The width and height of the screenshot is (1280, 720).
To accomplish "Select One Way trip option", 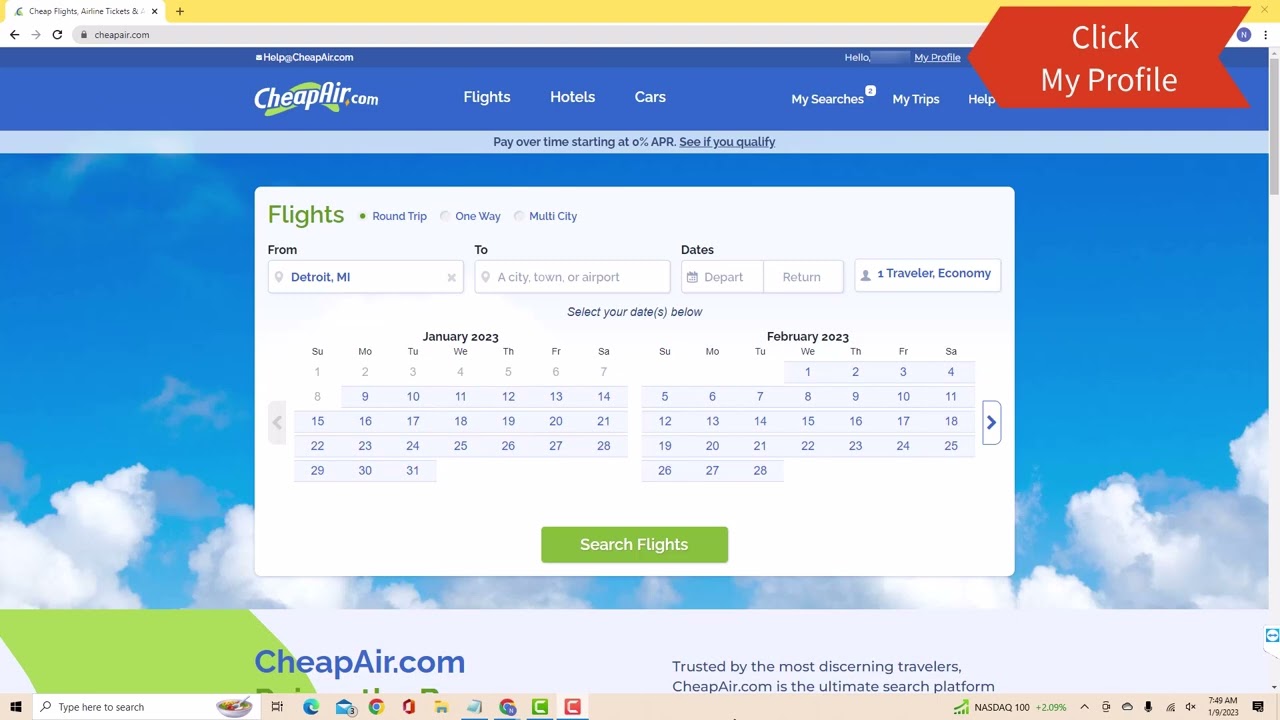I will 471,216.
